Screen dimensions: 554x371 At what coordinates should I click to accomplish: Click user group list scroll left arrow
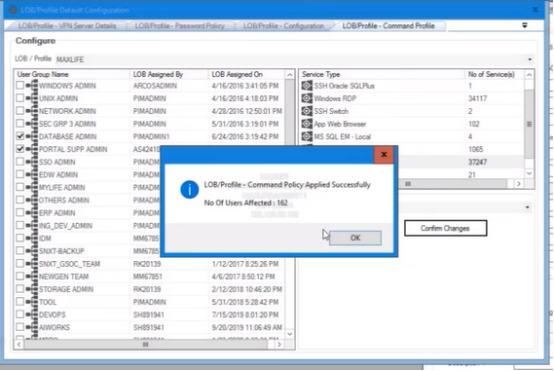pos(19,344)
